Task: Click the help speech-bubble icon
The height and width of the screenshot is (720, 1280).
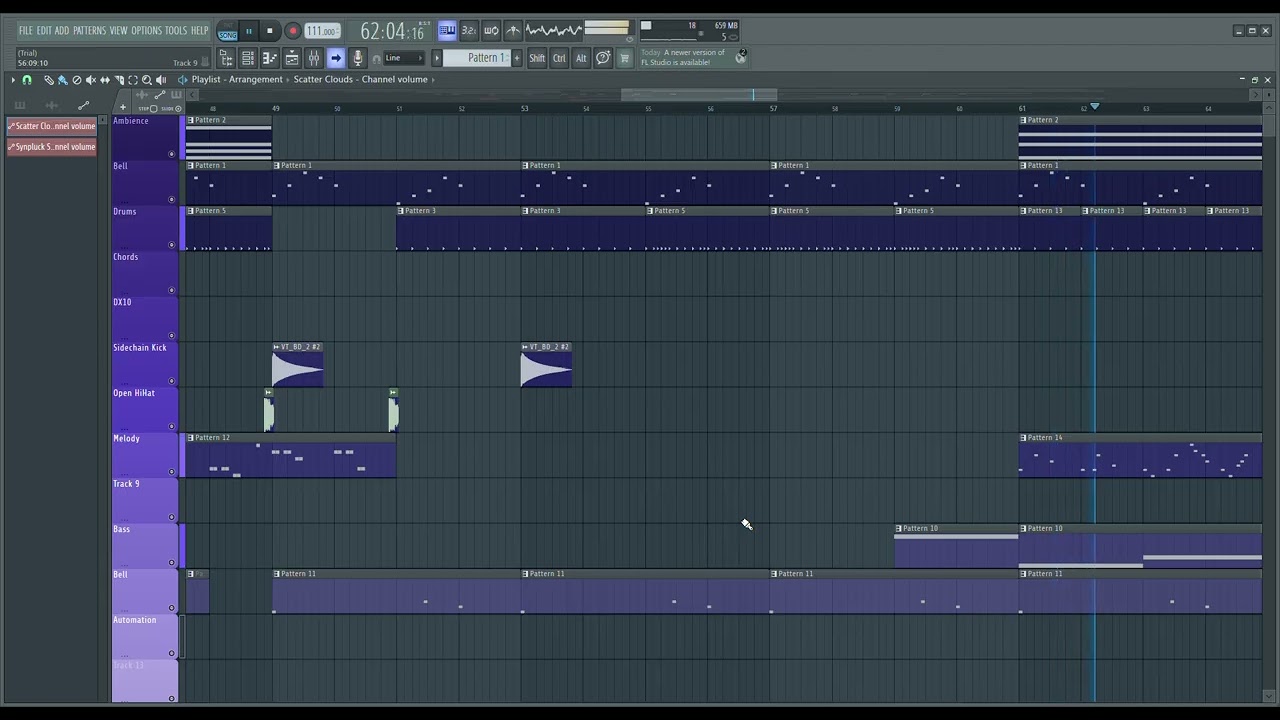Action: click(x=603, y=58)
